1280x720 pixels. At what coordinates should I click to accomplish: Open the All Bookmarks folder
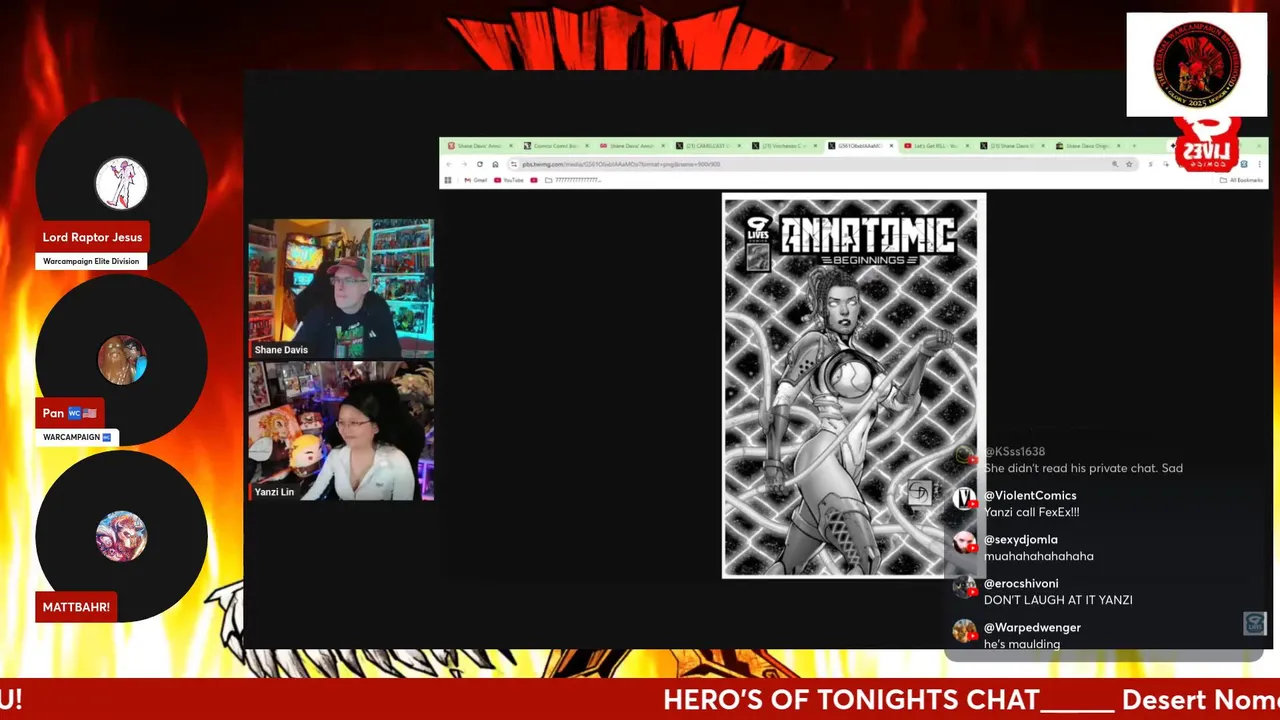[1241, 180]
